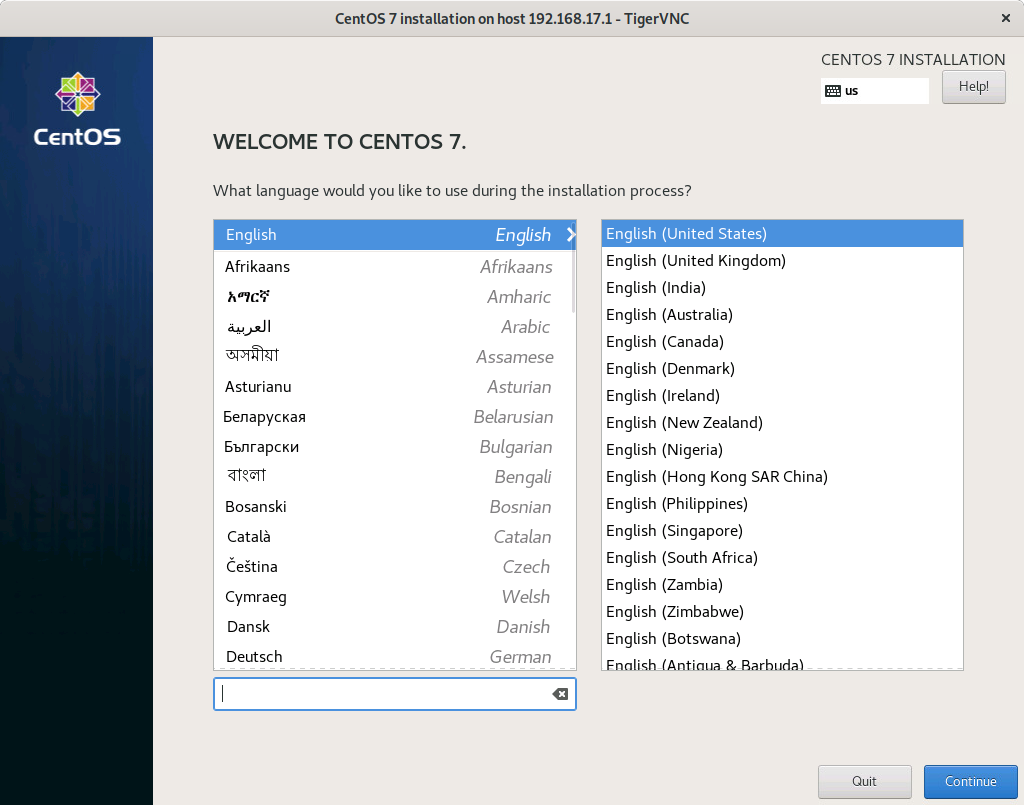The width and height of the screenshot is (1024, 805).
Task: Choose English (United Kingdom) locale
Action: click(782, 260)
